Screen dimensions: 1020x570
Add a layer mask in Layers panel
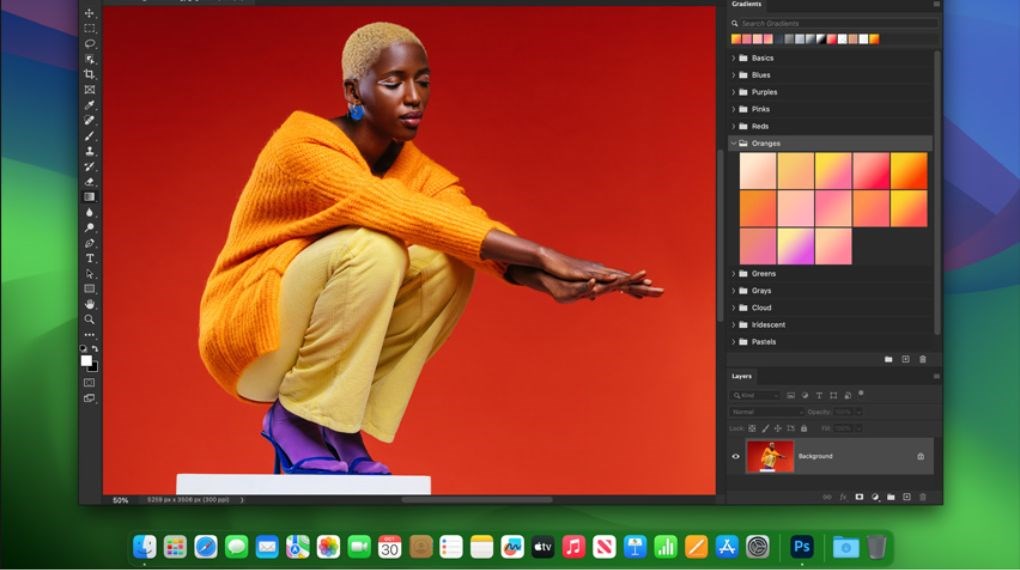point(858,496)
